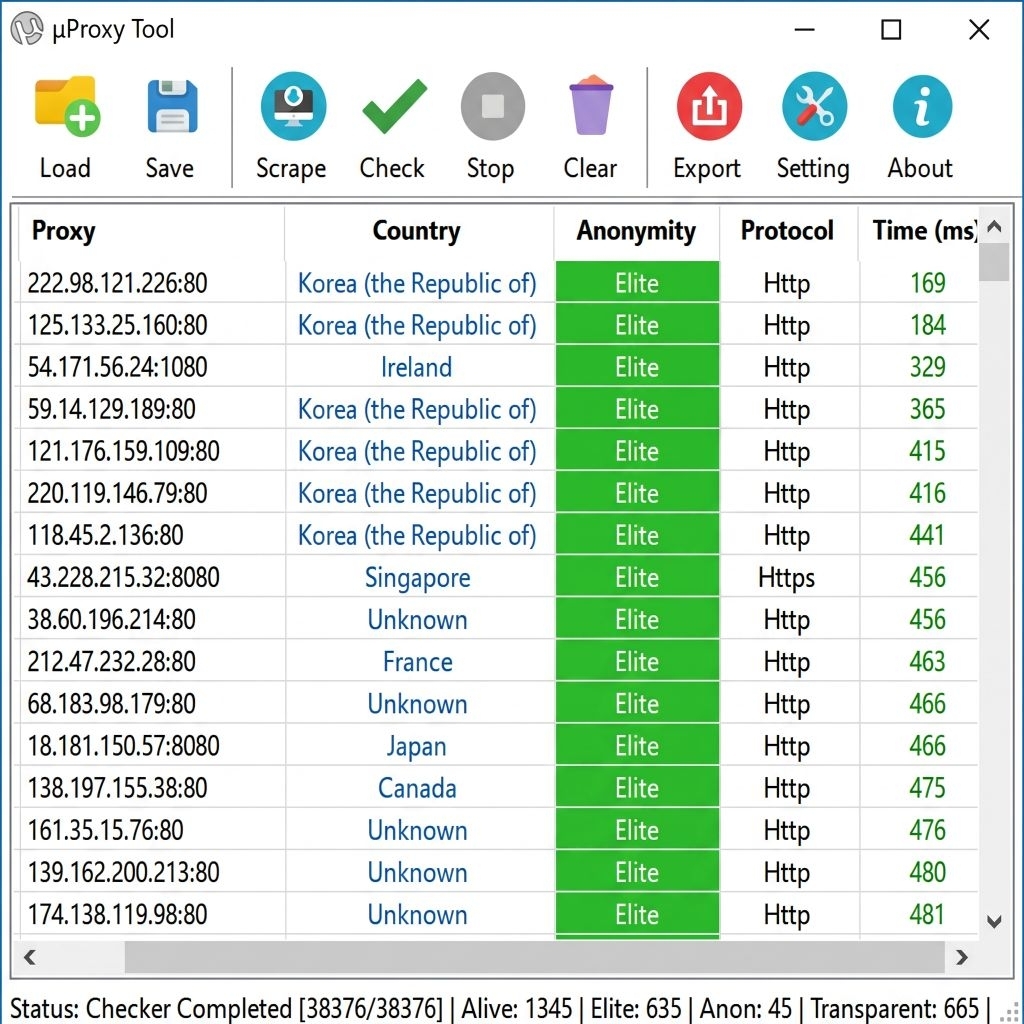Select proxy 54.171.56.24:1080

coord(117,367)
